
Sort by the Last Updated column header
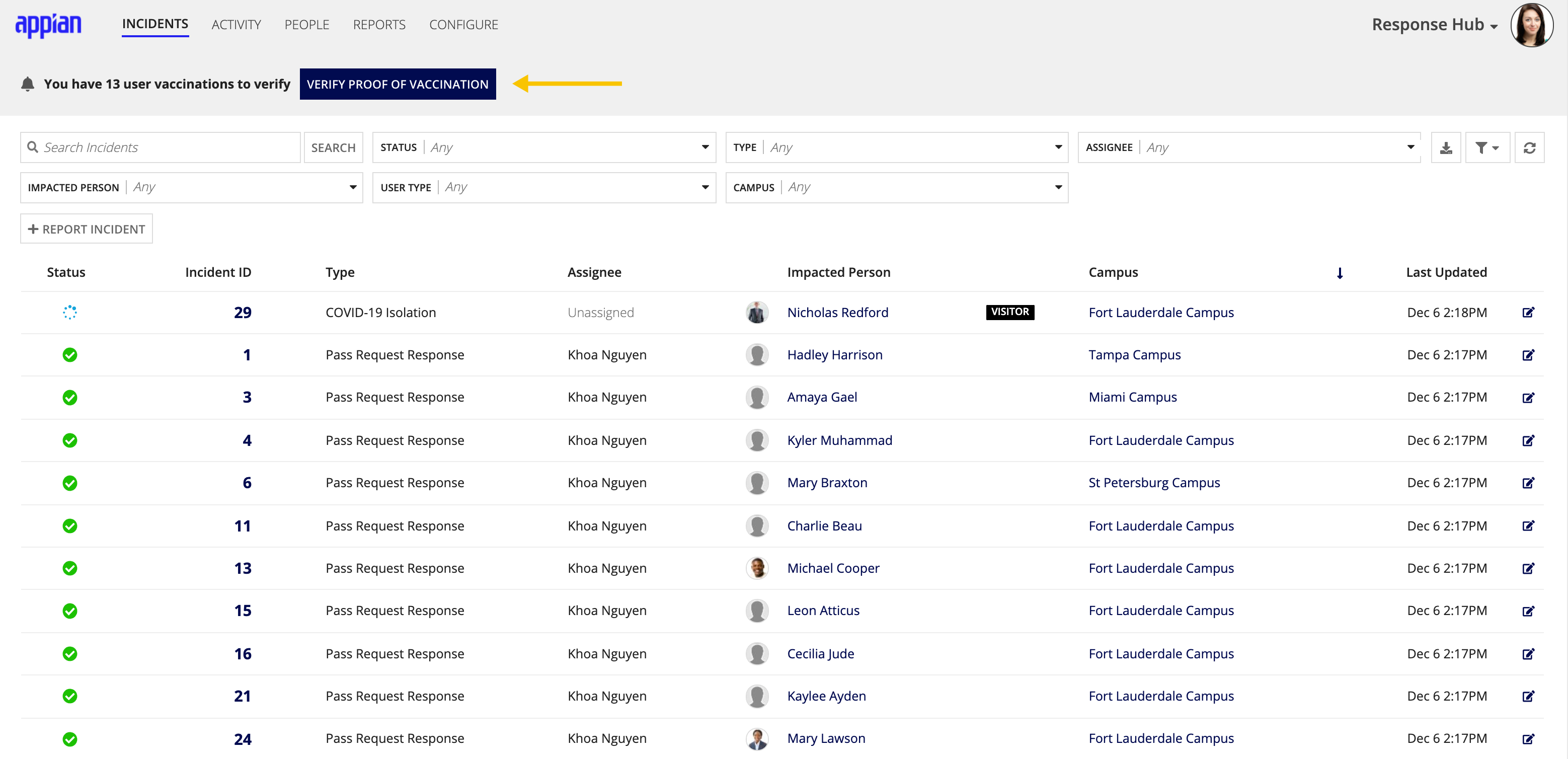(x=1446, y=272)
